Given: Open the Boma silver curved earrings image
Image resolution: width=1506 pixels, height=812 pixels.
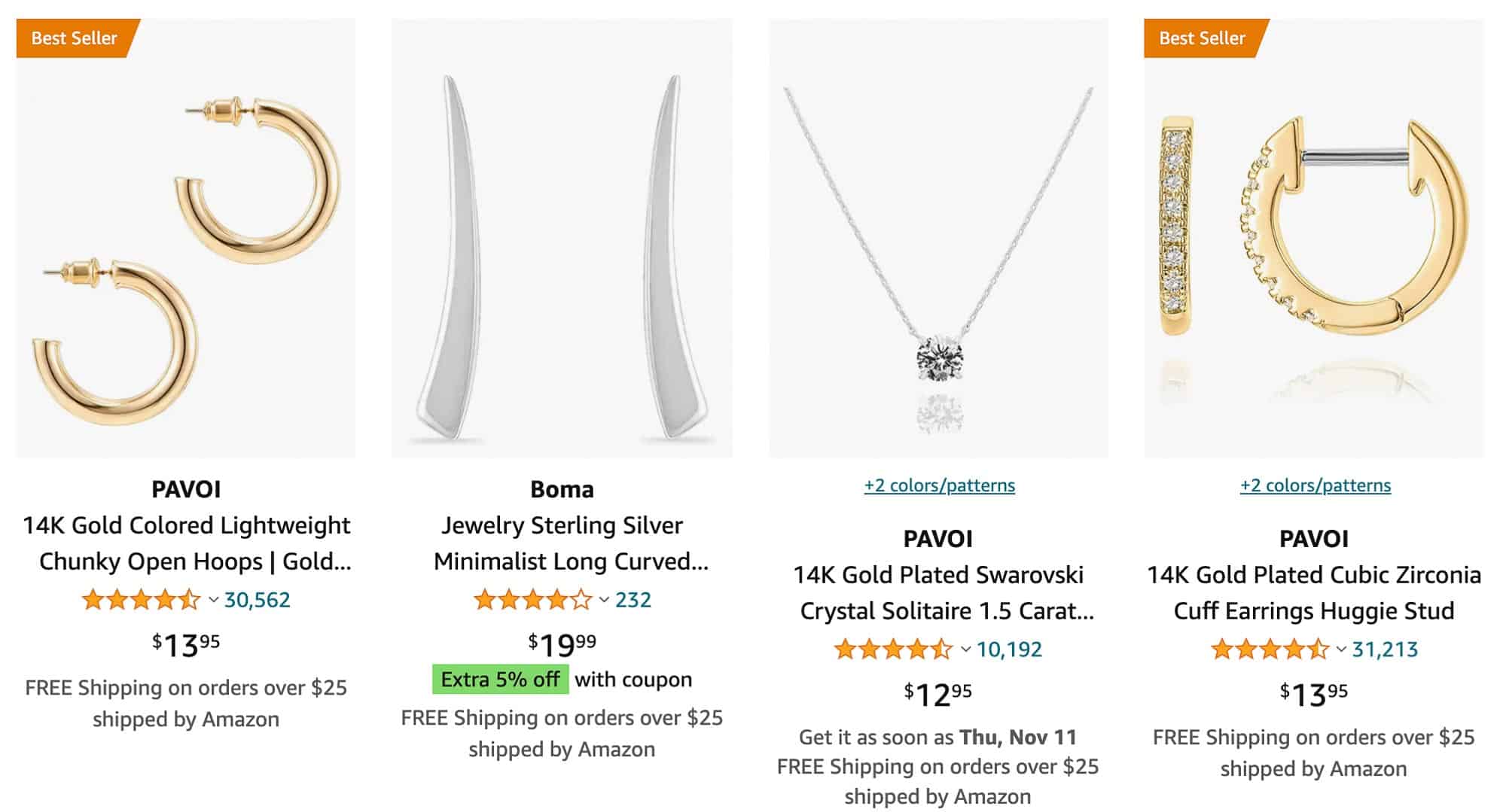Looking at the screenshot, I should point(562,248).
